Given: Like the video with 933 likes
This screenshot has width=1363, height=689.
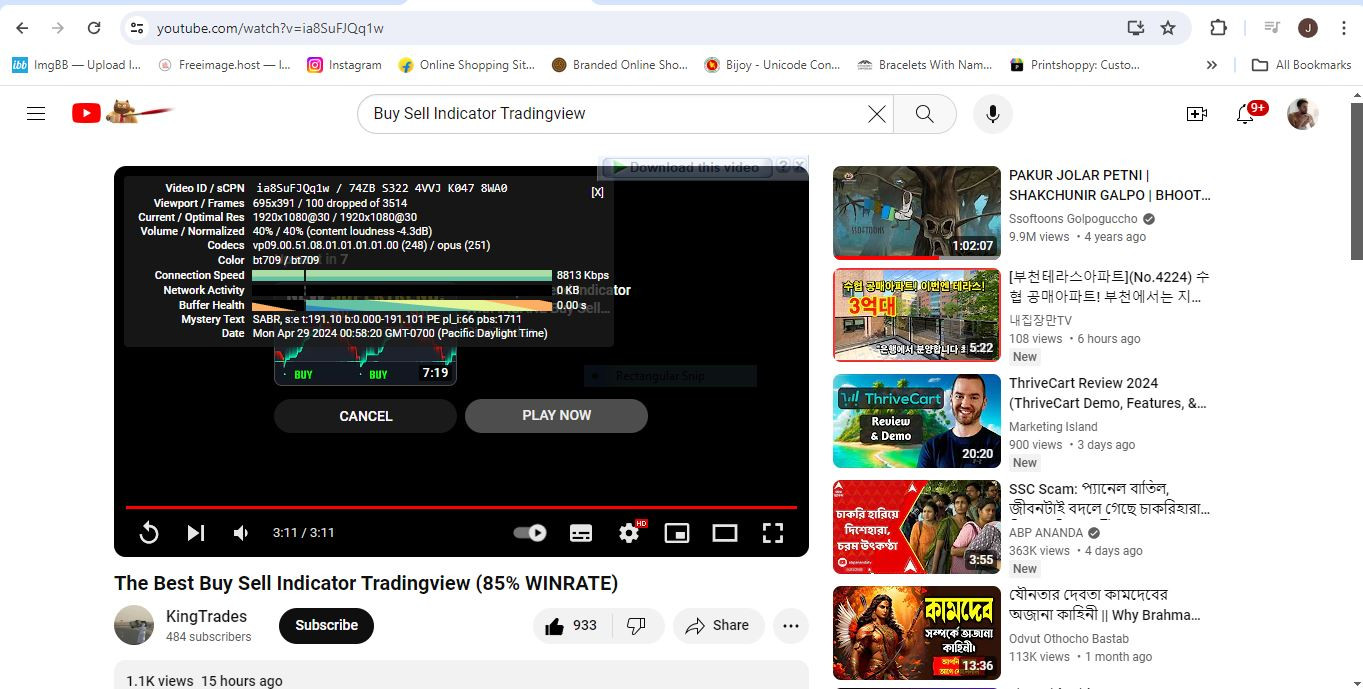Looking at the screenshot, I should 571,626.
